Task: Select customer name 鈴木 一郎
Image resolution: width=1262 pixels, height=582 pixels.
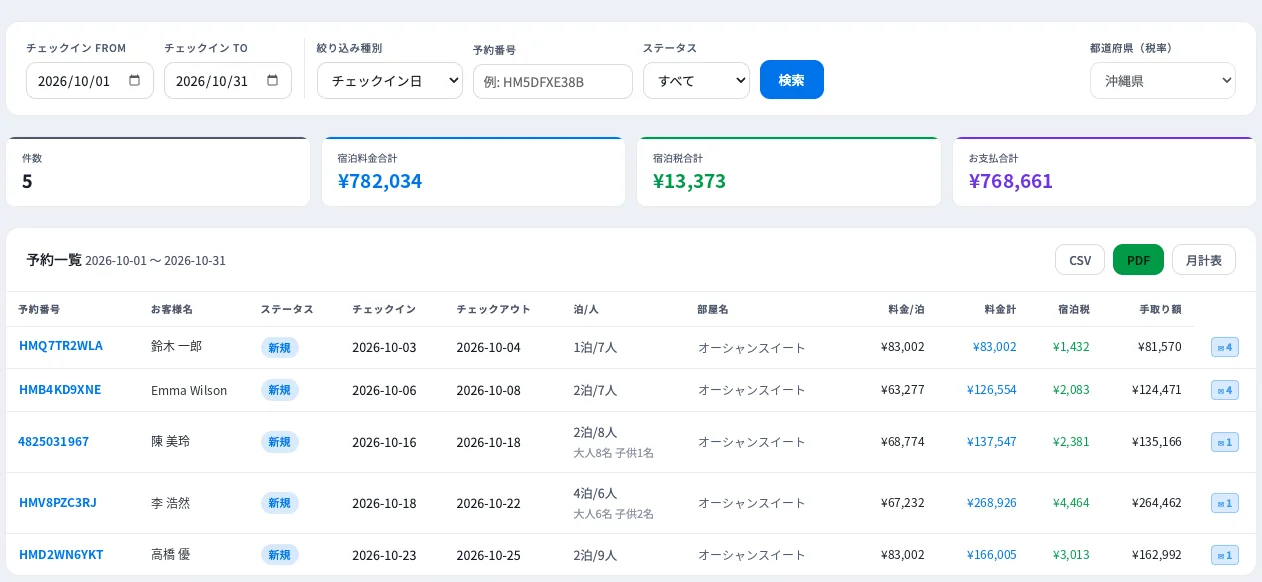Action: coord(176,347)
